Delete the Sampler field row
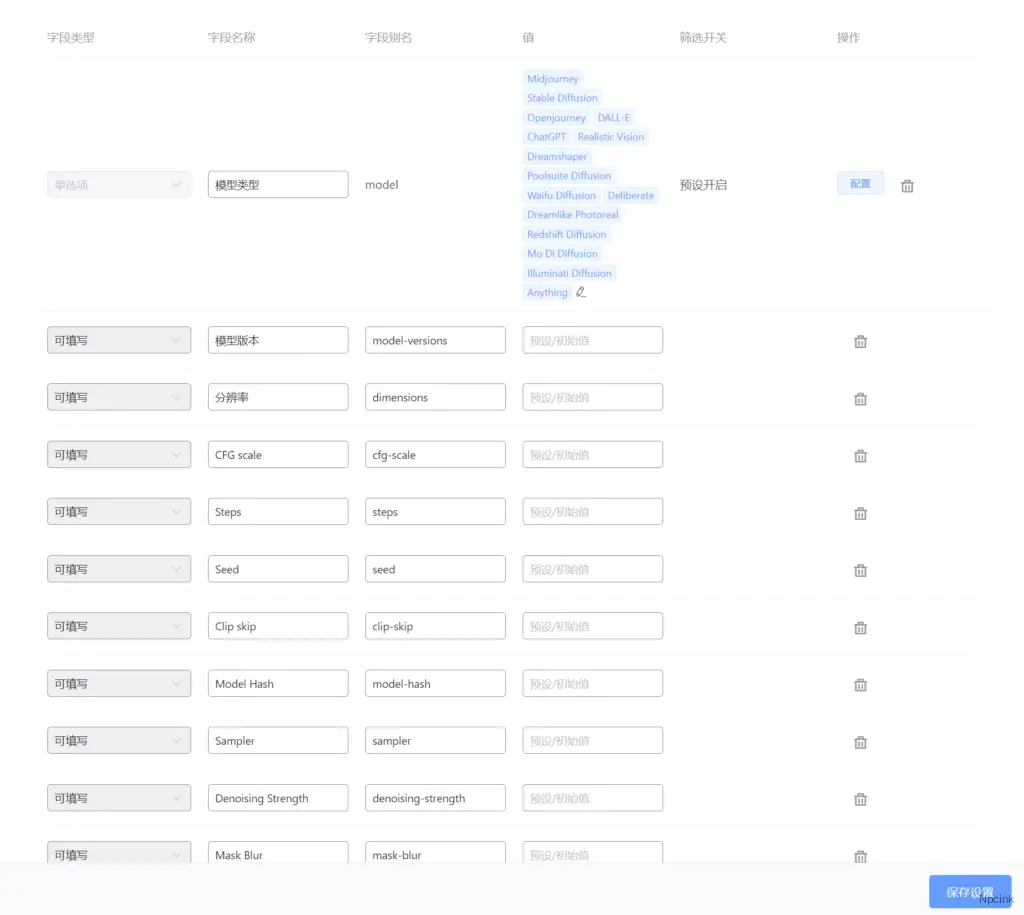1024x915 pixels. tap(860, 742)
